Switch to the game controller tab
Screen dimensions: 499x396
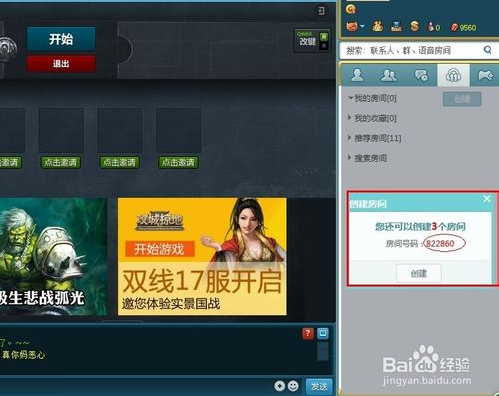485,76
